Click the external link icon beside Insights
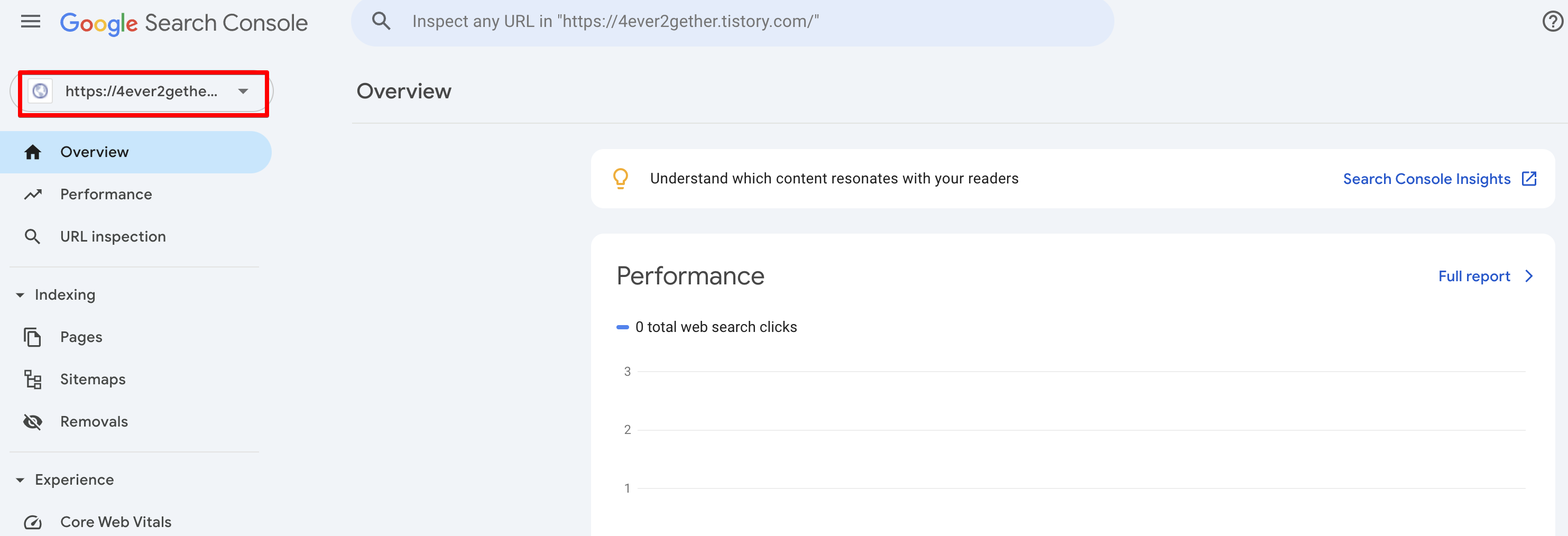 (1529, 179)
